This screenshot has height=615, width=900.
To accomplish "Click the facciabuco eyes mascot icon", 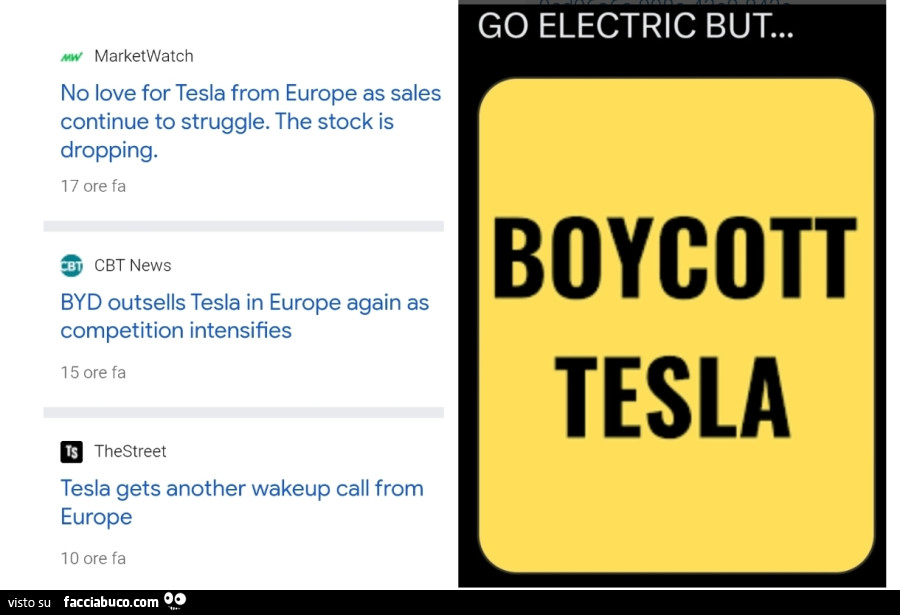I will click(175, 600).
